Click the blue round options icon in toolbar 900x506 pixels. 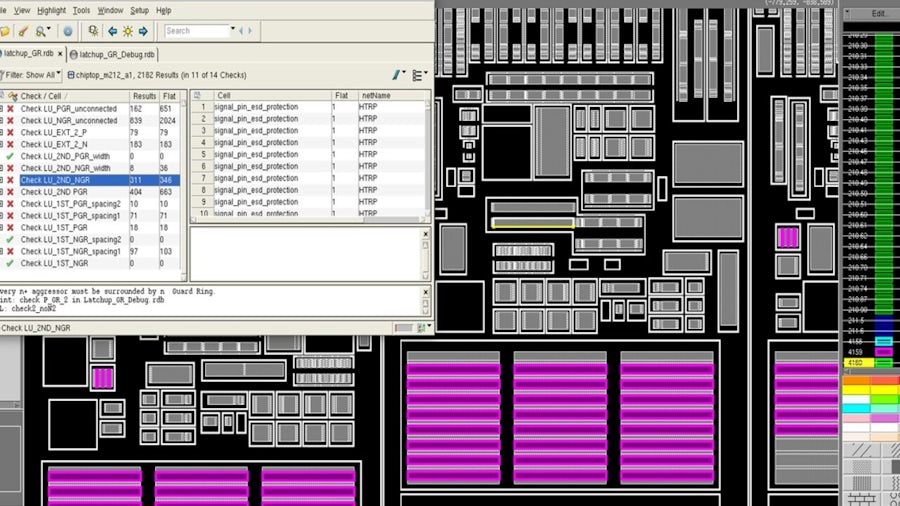point(68,31)
